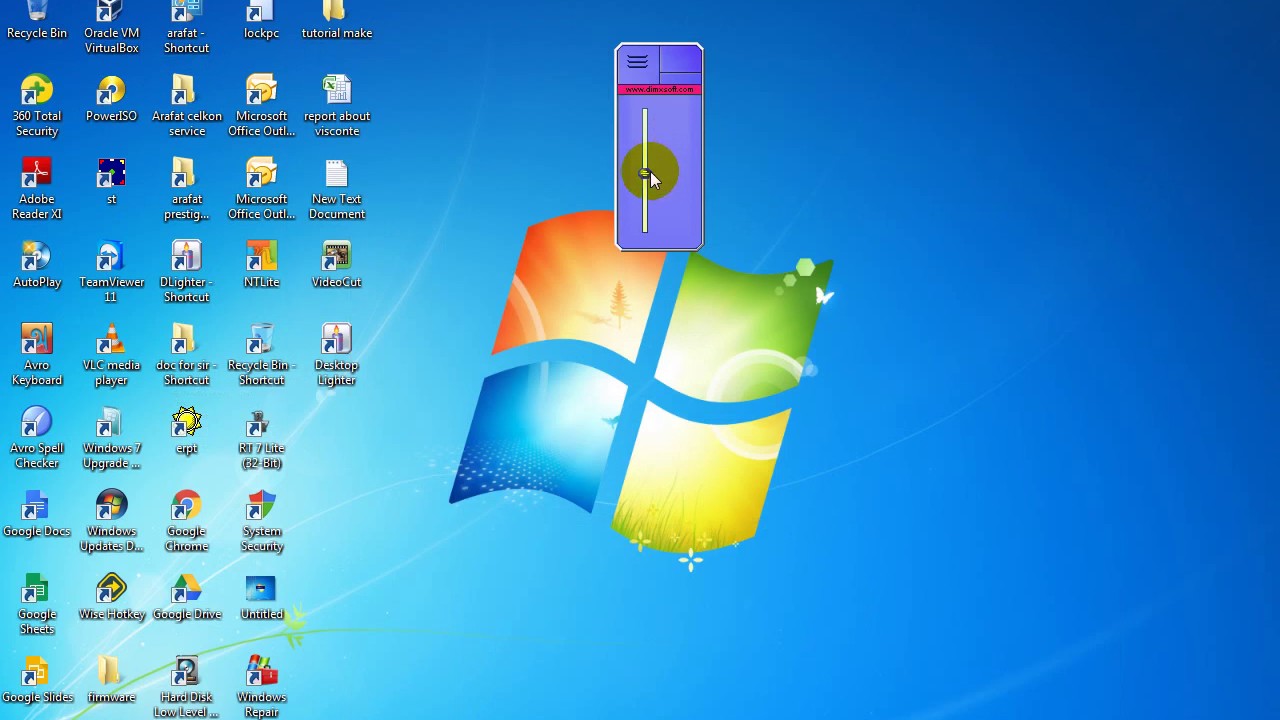Open the Google Docs shortcut
The width and height of the screenshot is (1280, 720).
coord(37,513)
